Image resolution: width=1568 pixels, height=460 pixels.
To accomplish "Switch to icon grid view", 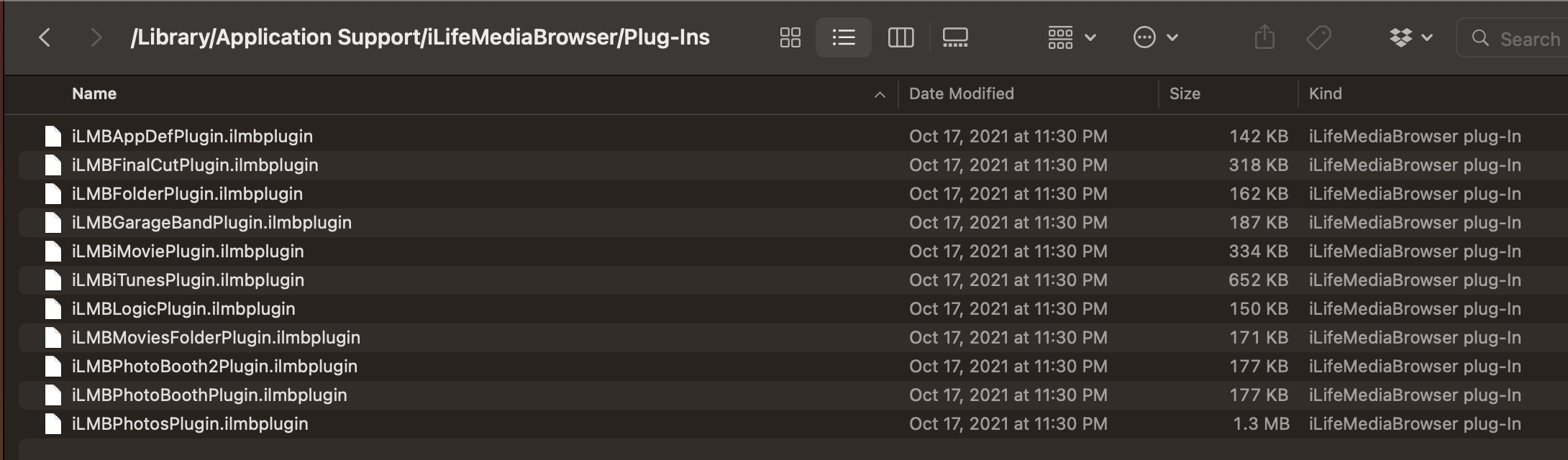I will point(790,37).
